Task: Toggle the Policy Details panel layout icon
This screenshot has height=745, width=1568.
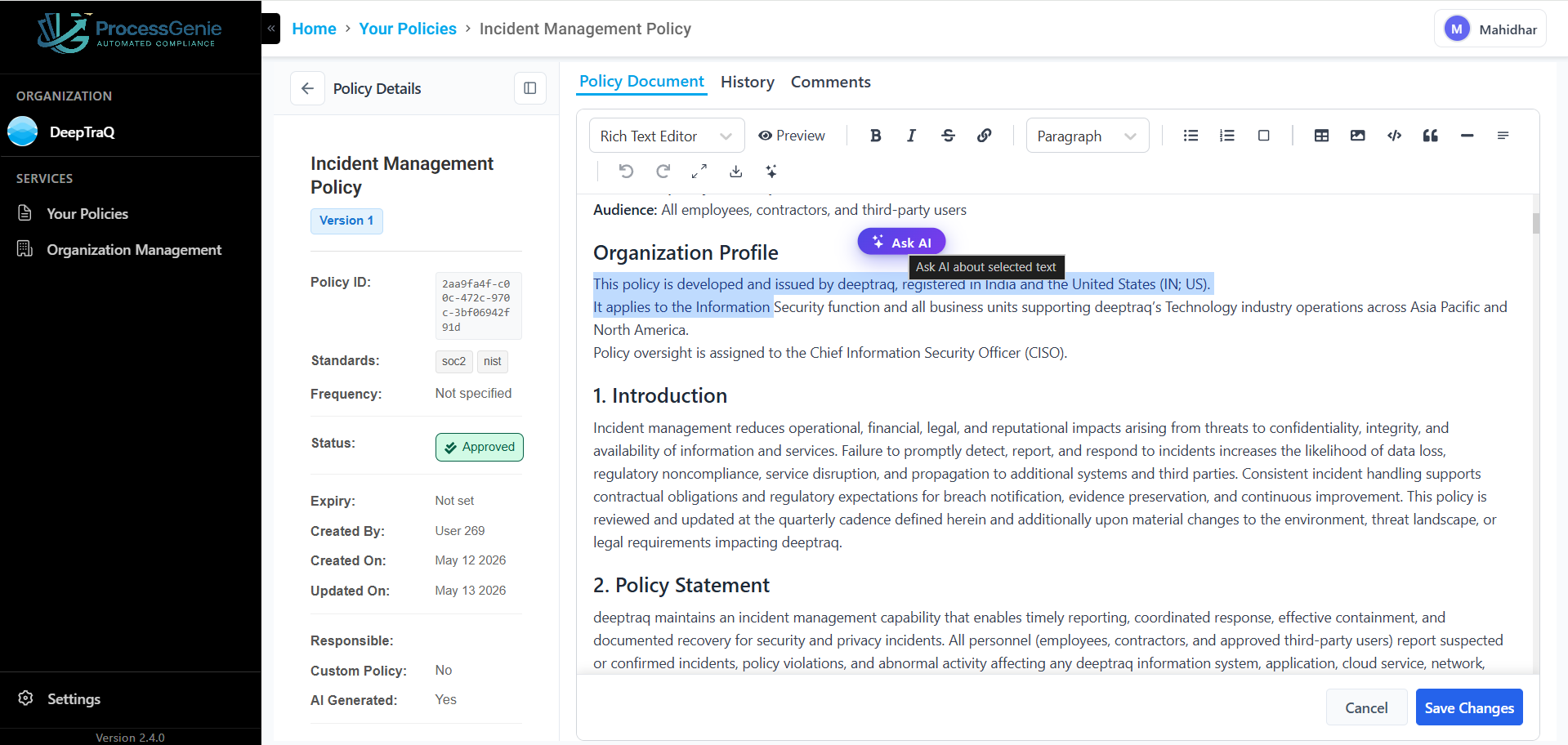Action: pyautogui.click(x=529, y=88)
